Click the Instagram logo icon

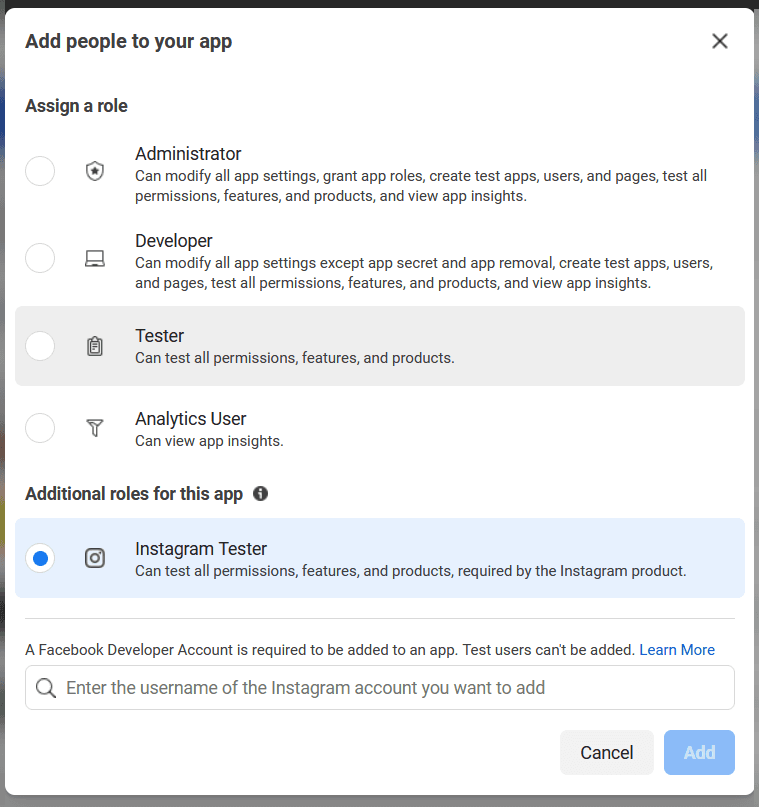[94, 558]
